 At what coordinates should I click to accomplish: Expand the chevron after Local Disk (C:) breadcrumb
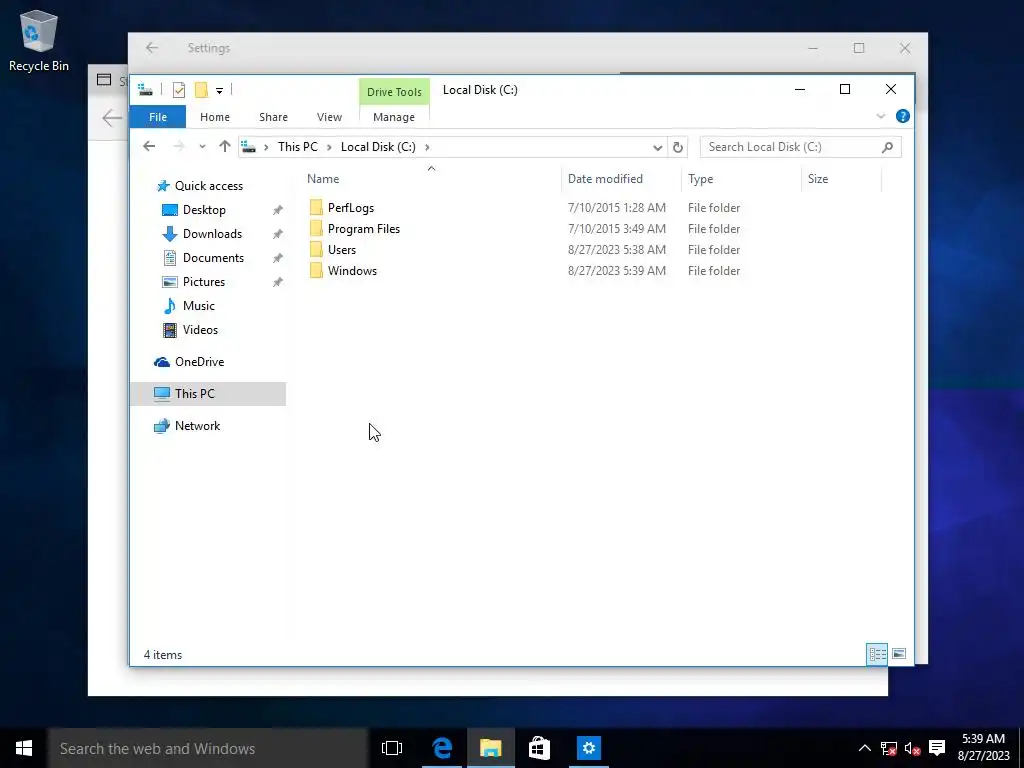pos(427,147)
